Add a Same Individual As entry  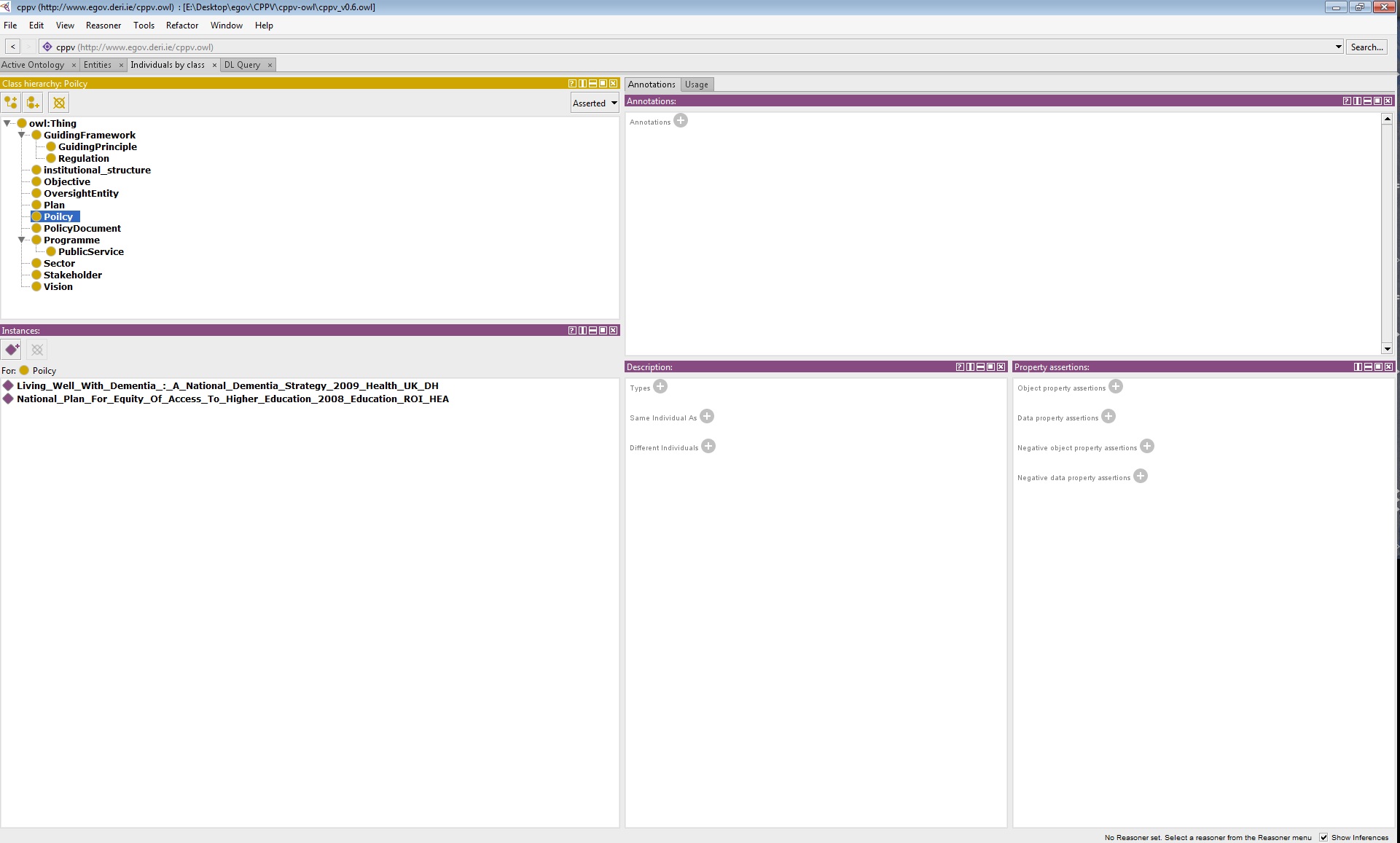[x=707, y=417]
